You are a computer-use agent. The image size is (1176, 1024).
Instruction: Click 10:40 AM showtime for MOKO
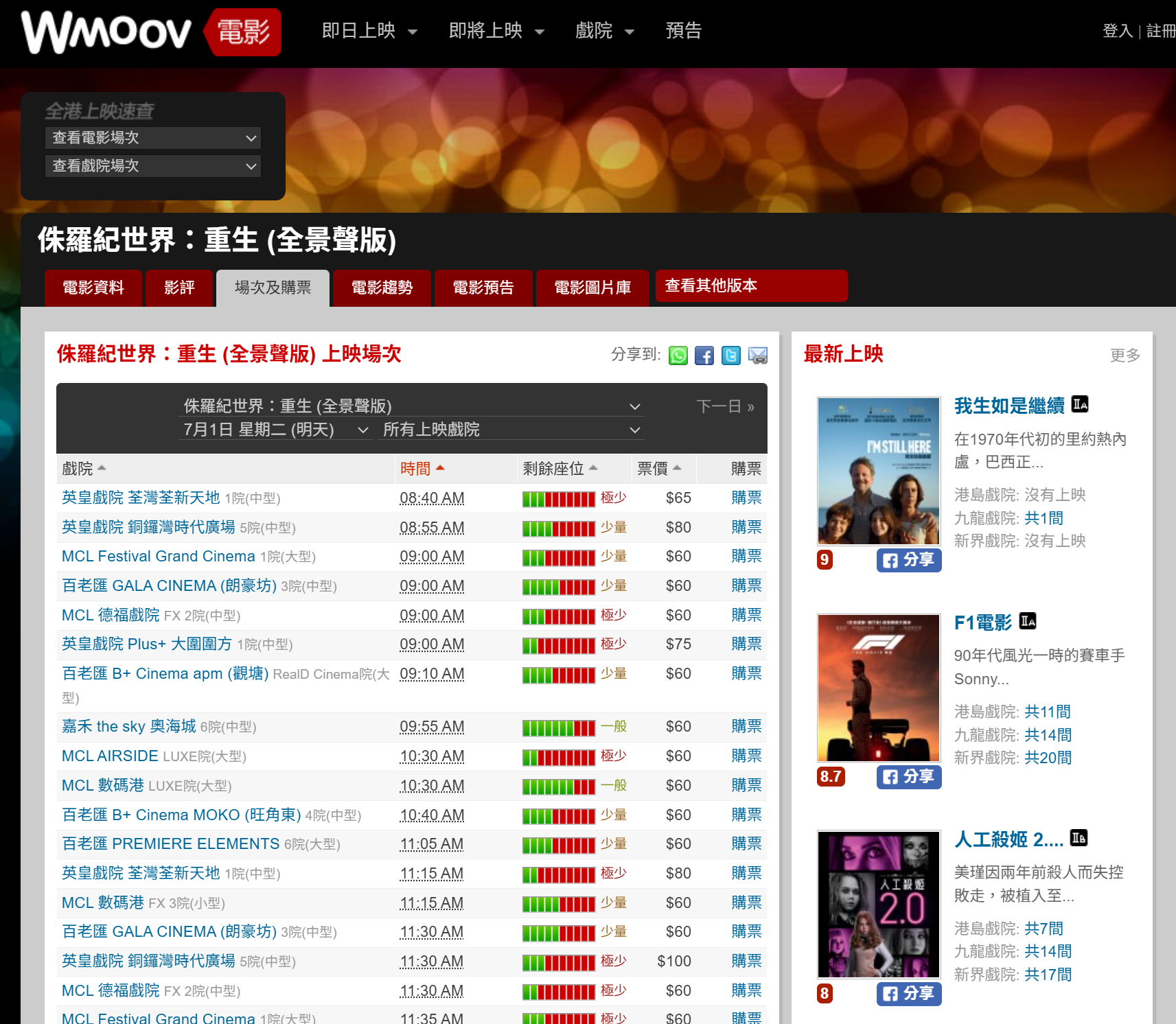click(432, 815)
